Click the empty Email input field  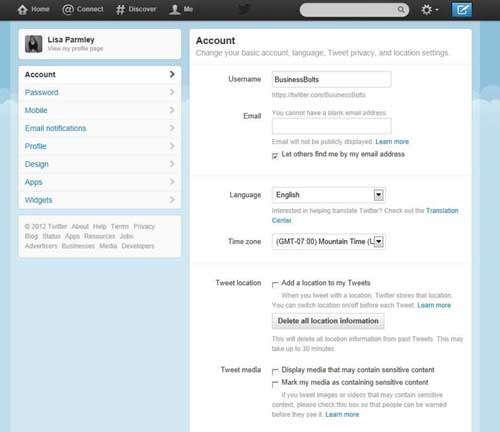[x=331, y=126]
